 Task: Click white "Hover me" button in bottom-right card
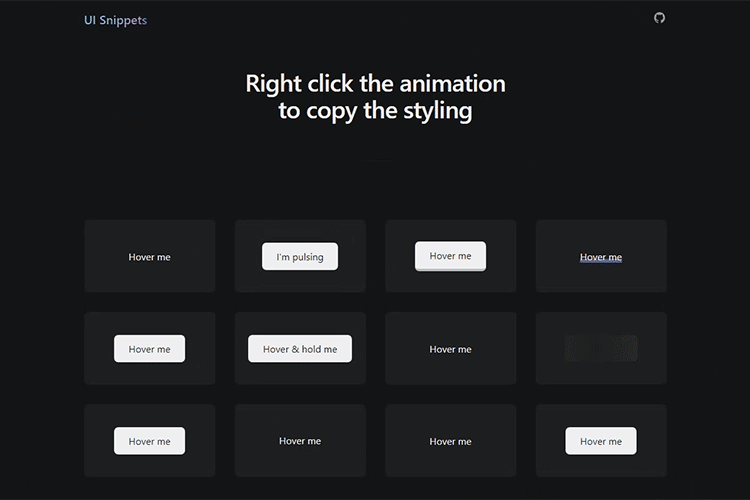pyautogui.click(x=601, y=441)
